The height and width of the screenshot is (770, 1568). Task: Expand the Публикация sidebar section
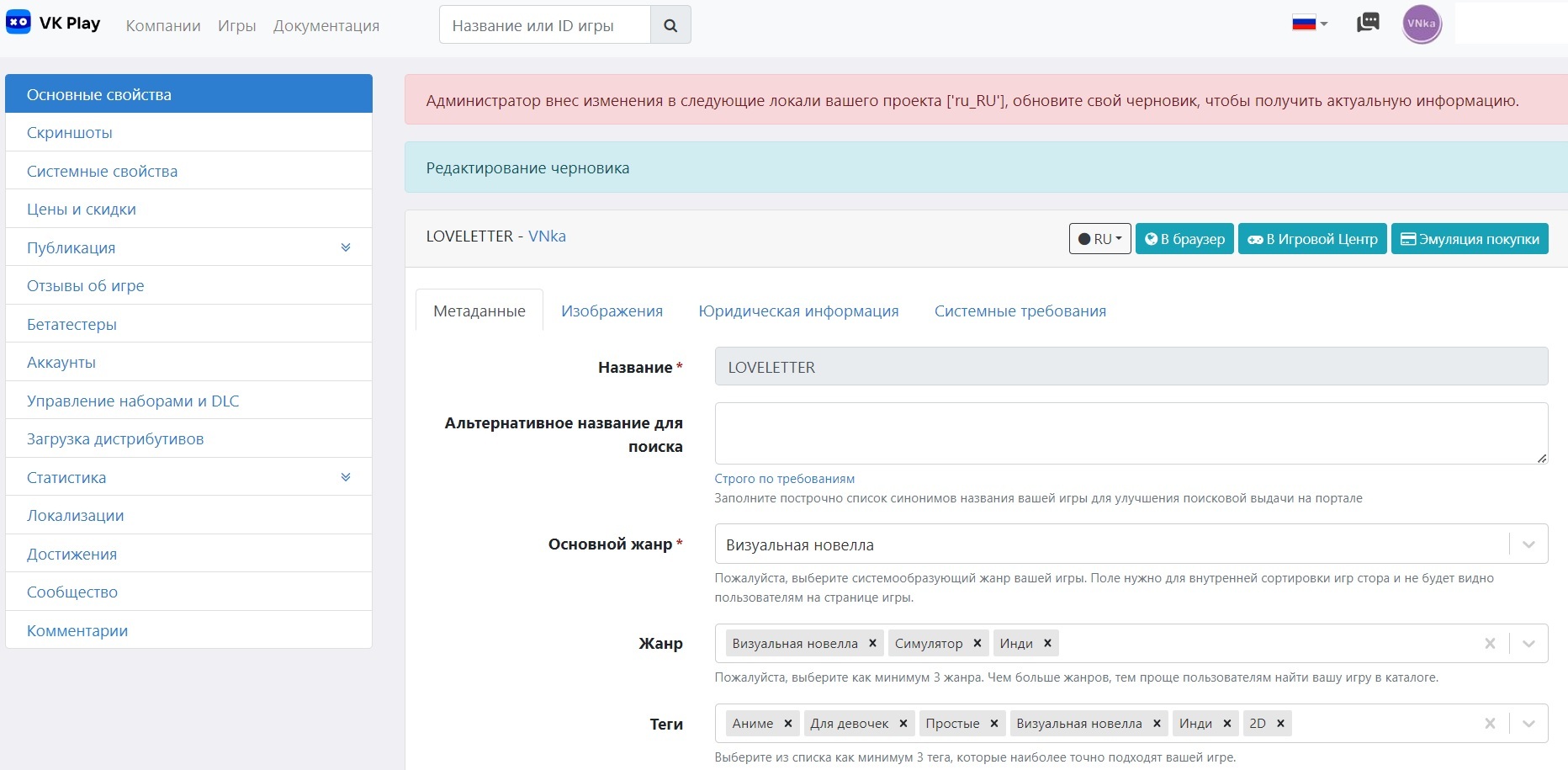tap(345, 247)
